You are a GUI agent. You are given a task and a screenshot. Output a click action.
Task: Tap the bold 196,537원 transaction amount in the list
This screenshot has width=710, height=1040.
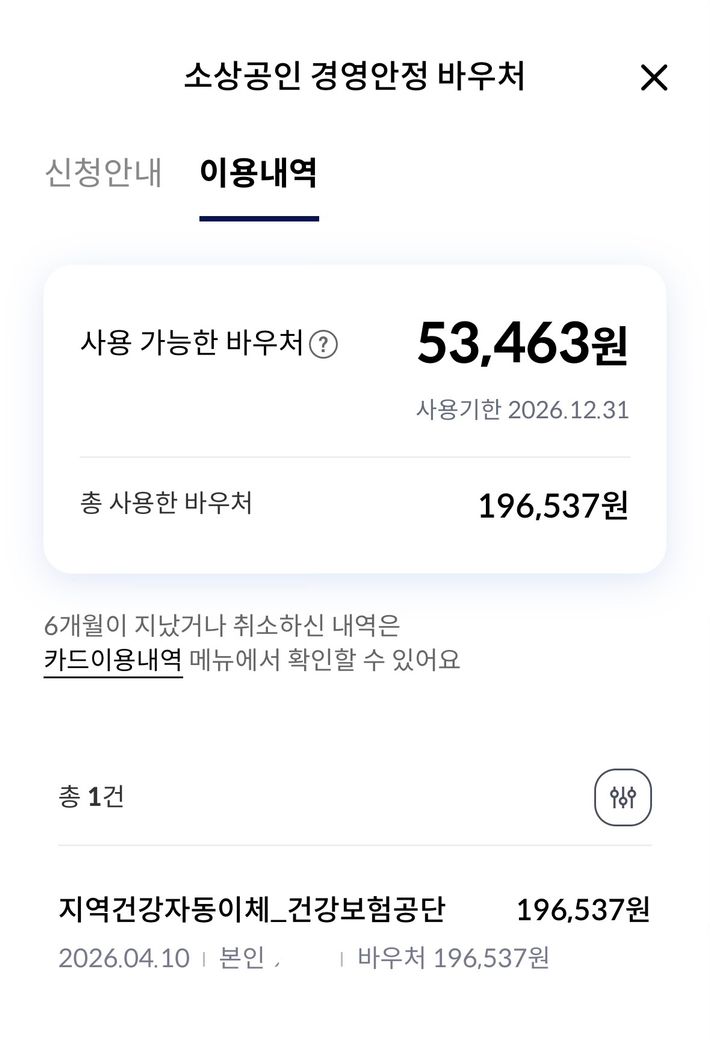coord(583,910)
